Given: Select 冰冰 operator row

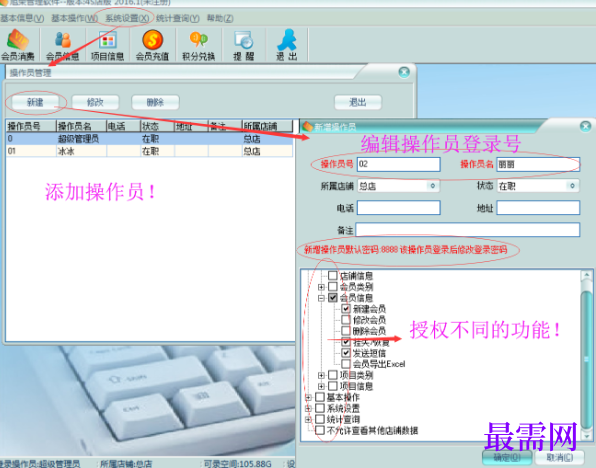Looking at the screenshot, I should [149, 151].
